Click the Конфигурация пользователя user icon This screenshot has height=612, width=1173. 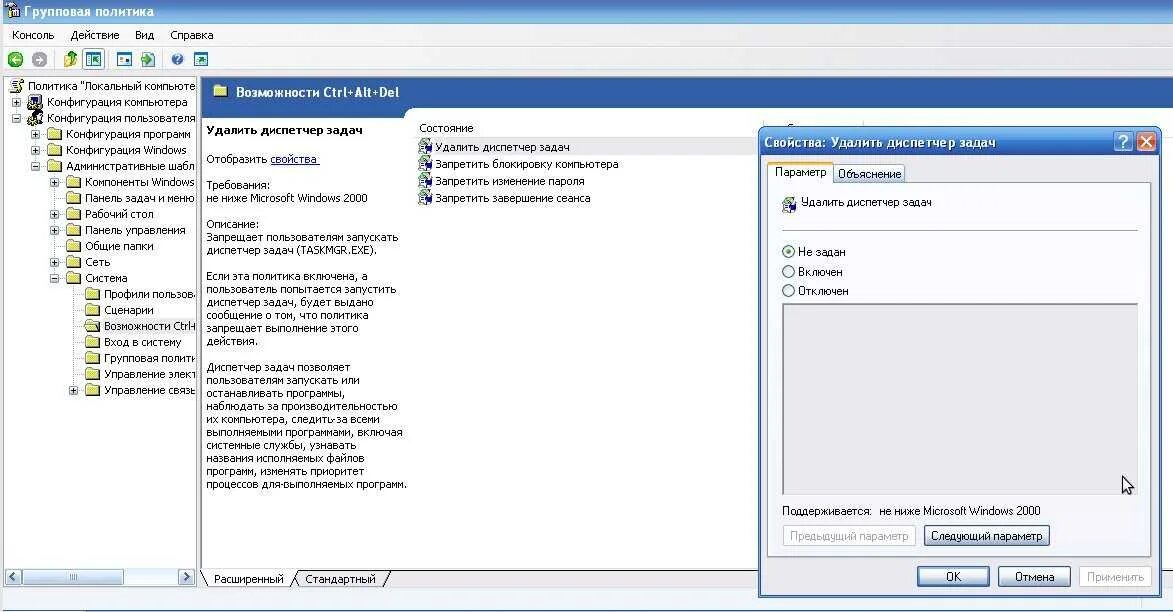[35, 118]
